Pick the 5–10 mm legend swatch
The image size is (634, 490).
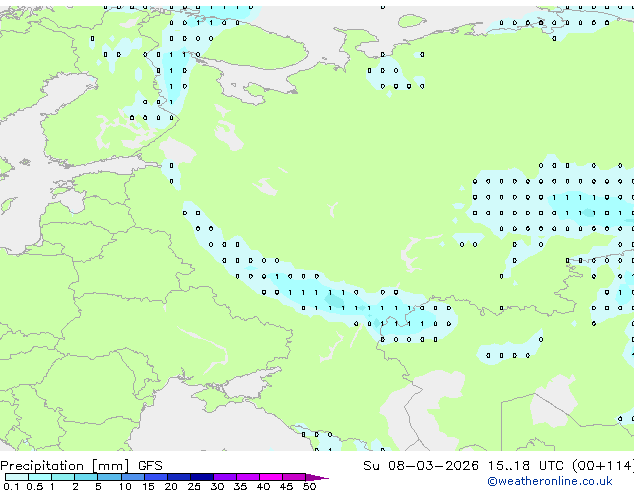(x=109, y=477)
